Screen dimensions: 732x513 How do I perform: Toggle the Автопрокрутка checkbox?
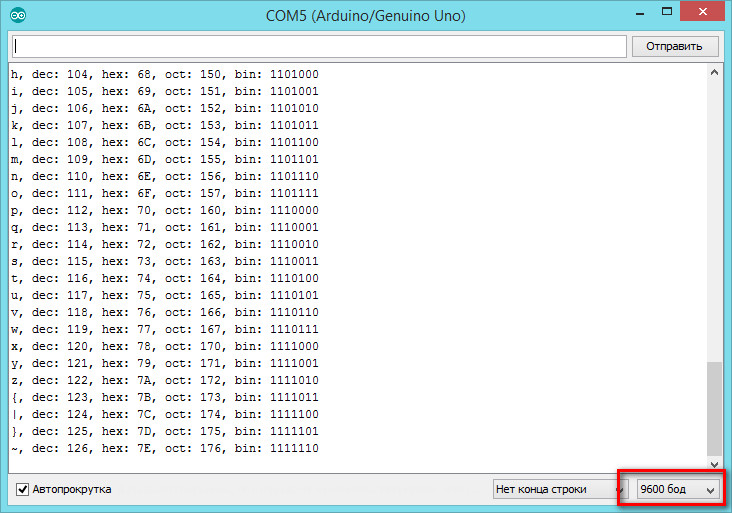22,489
